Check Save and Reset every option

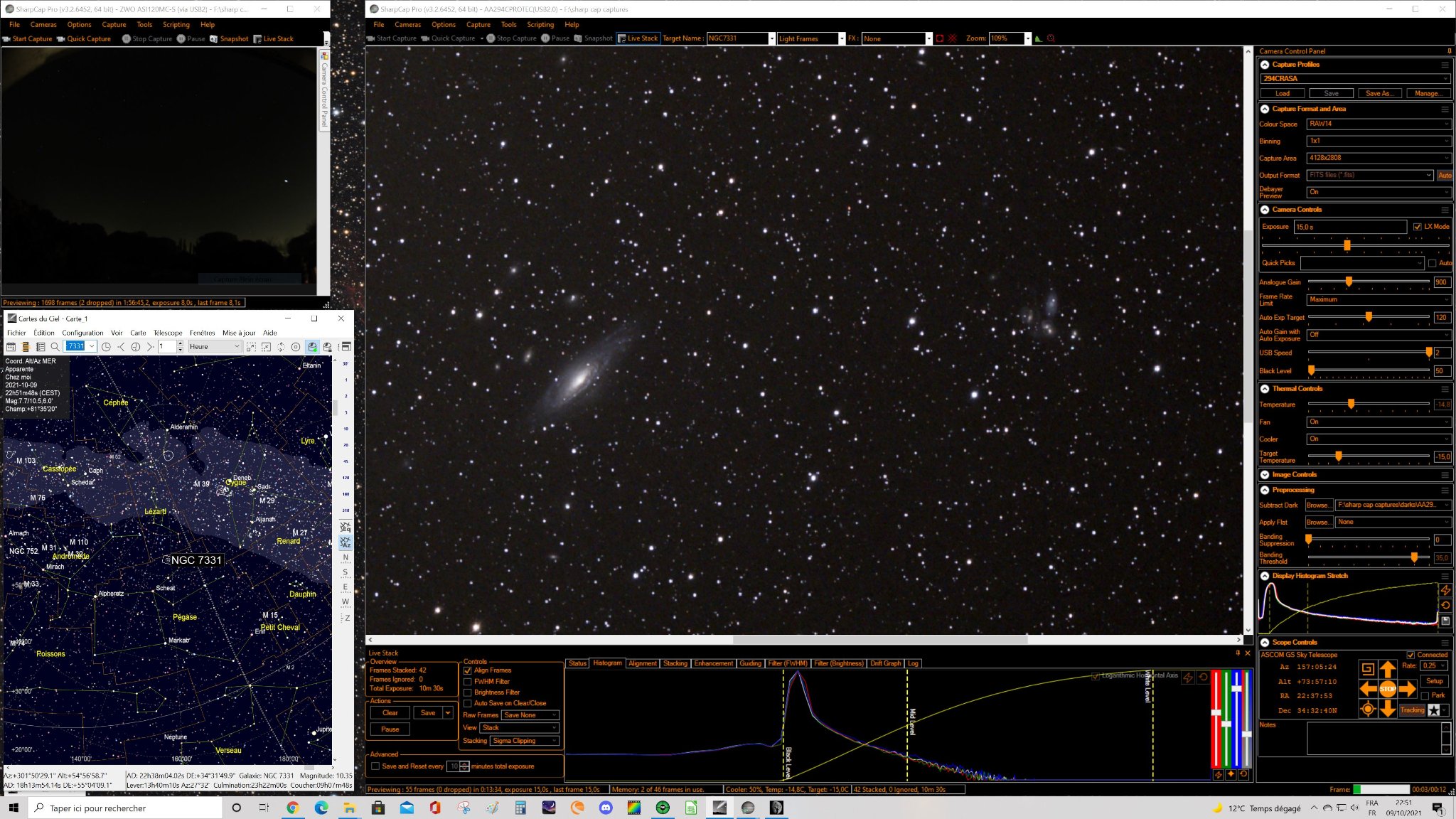375,766
